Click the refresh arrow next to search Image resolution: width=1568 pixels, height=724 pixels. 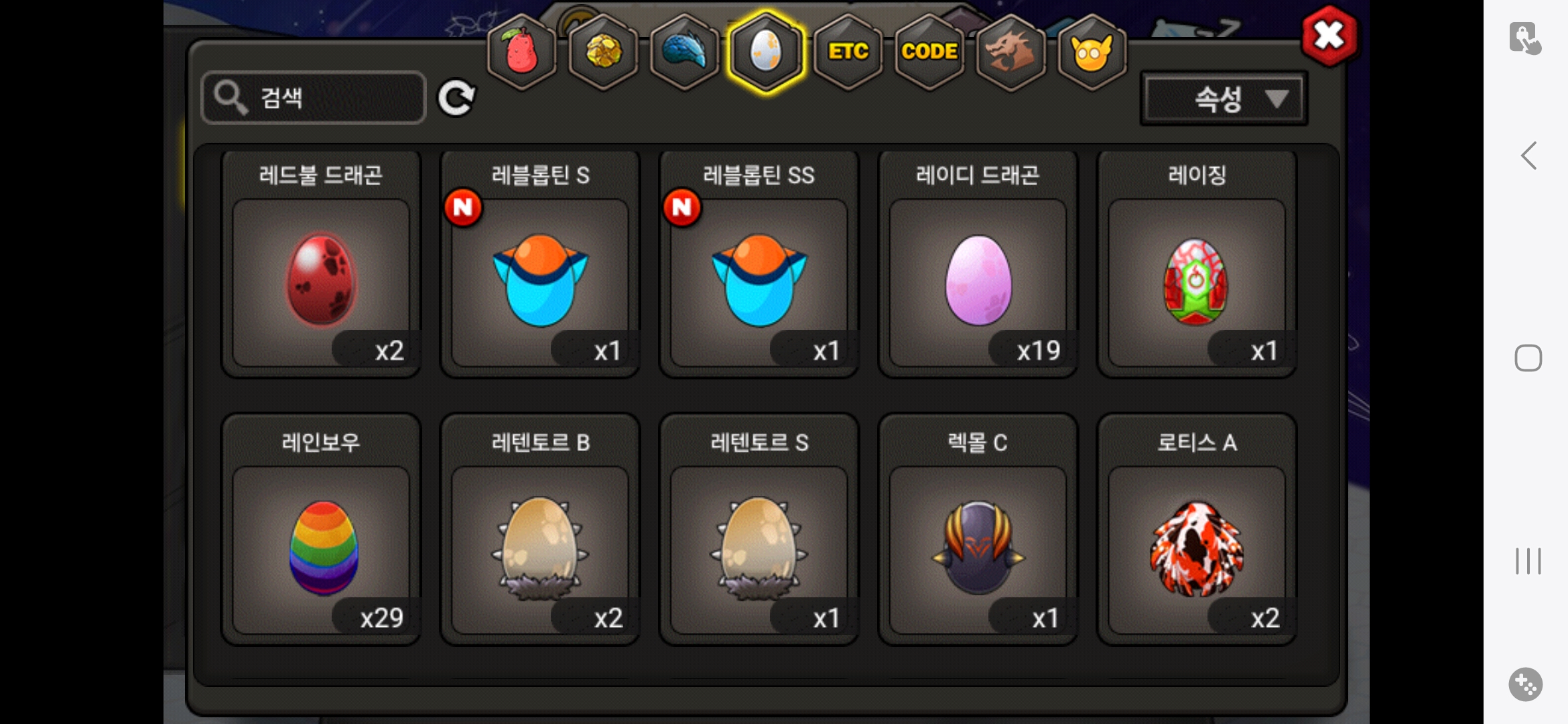click(456, 98)
